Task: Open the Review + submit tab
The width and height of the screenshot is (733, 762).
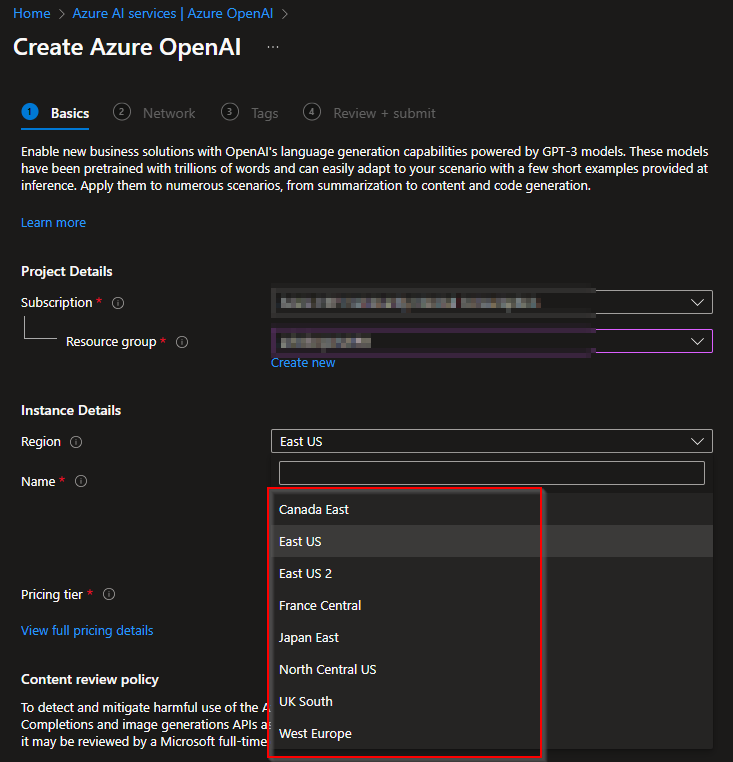Action: tap(369, 113)
